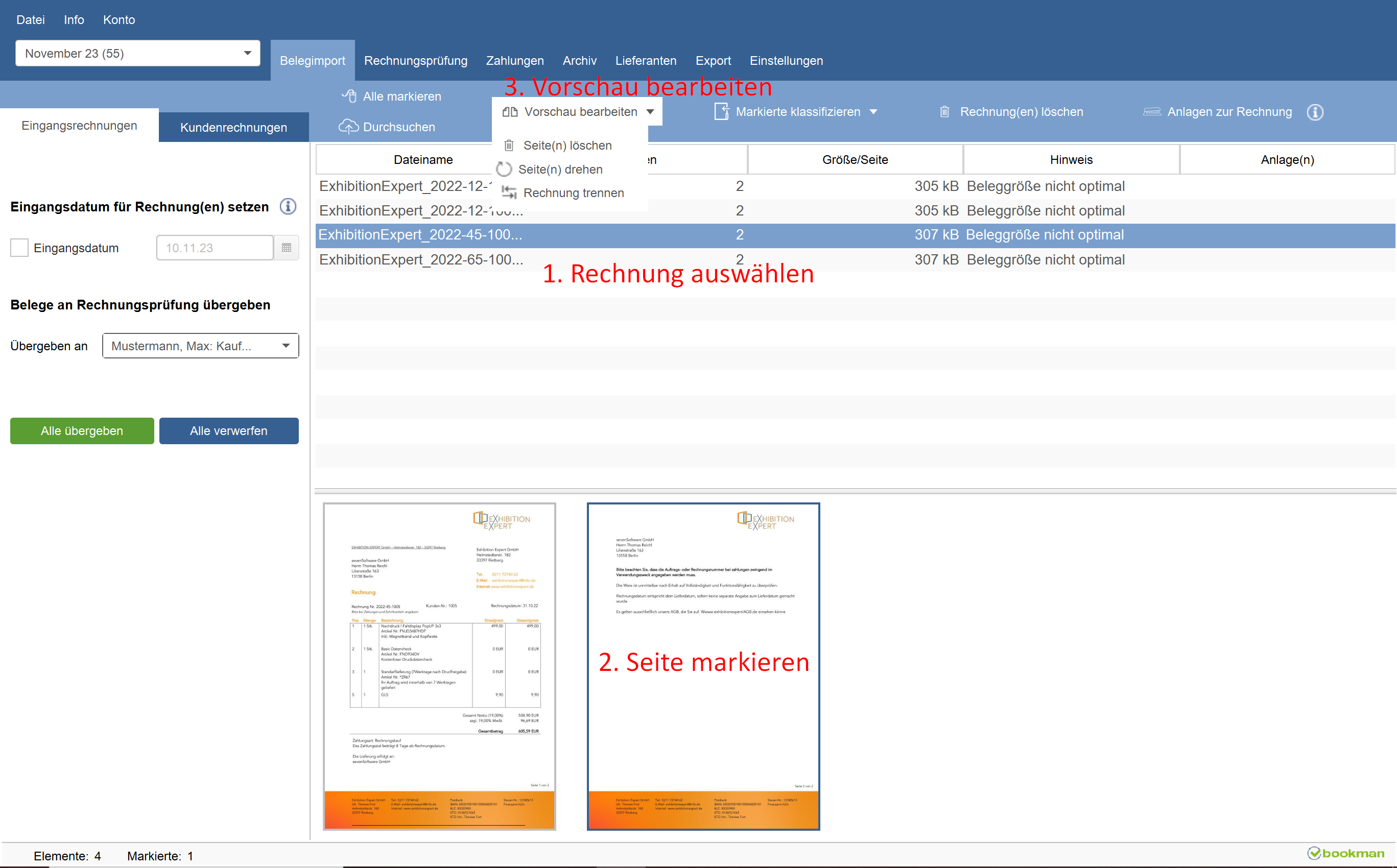
Task: Open the Konto menu
Action: click(119, 19)
